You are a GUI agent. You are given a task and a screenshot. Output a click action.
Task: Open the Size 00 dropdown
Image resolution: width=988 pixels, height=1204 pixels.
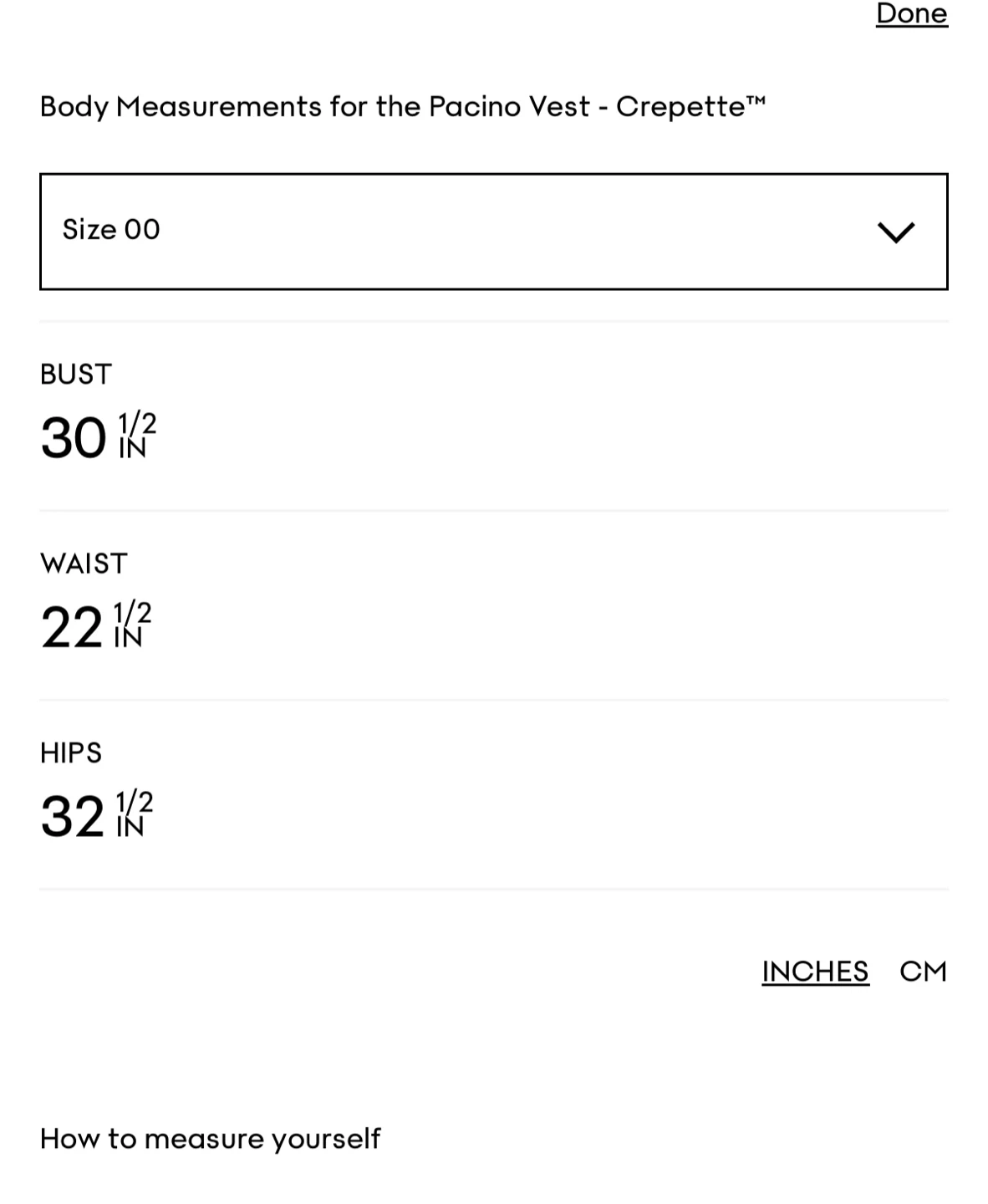(493, 232)
